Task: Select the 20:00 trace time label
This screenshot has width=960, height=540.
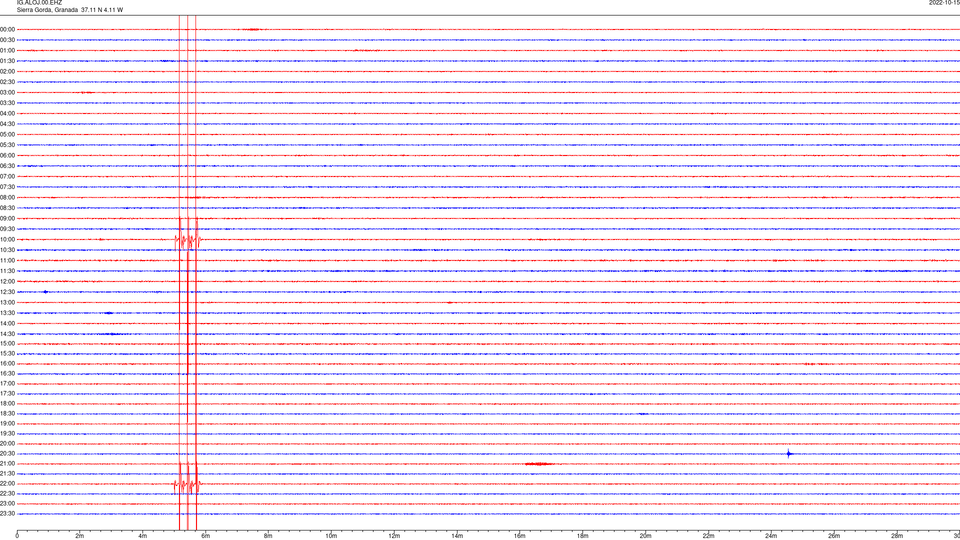Action: pos(7,443)
